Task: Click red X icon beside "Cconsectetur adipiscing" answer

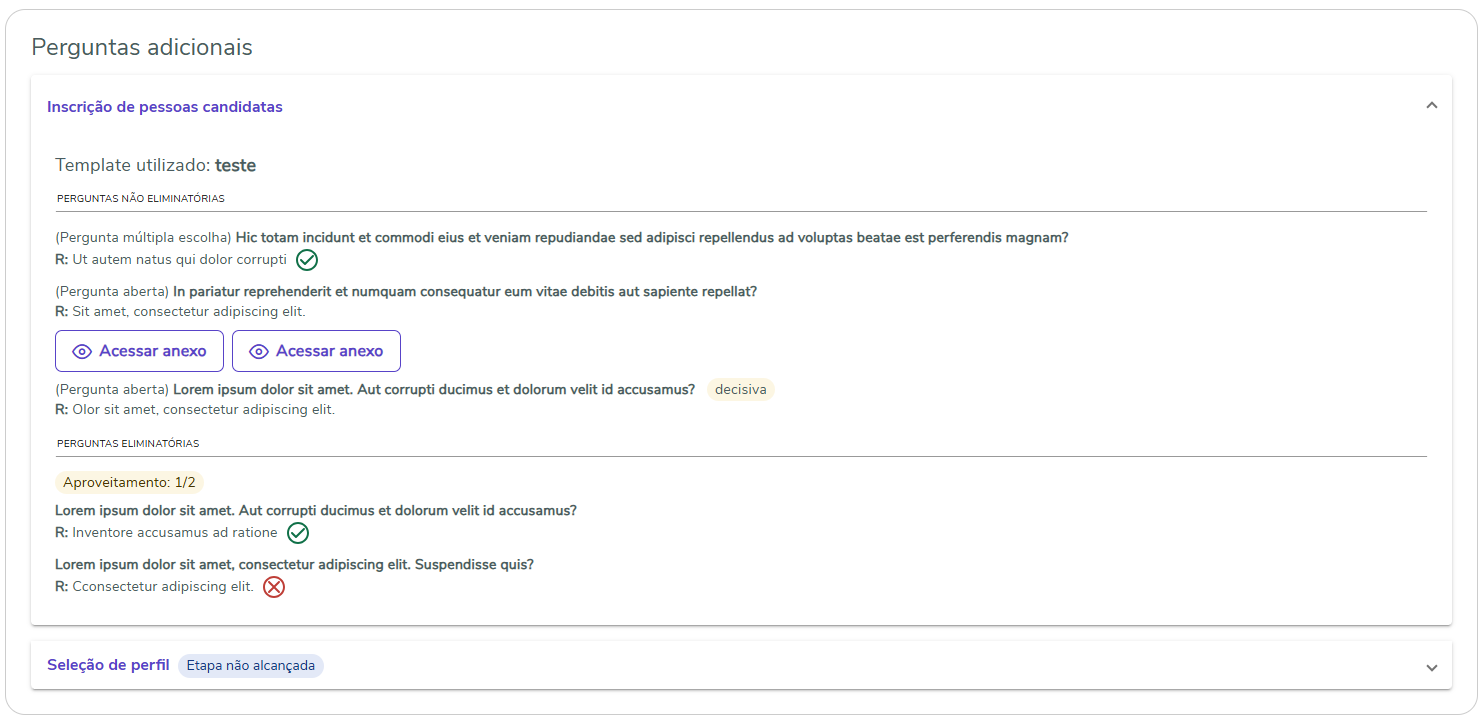Action: coord(274,587)
